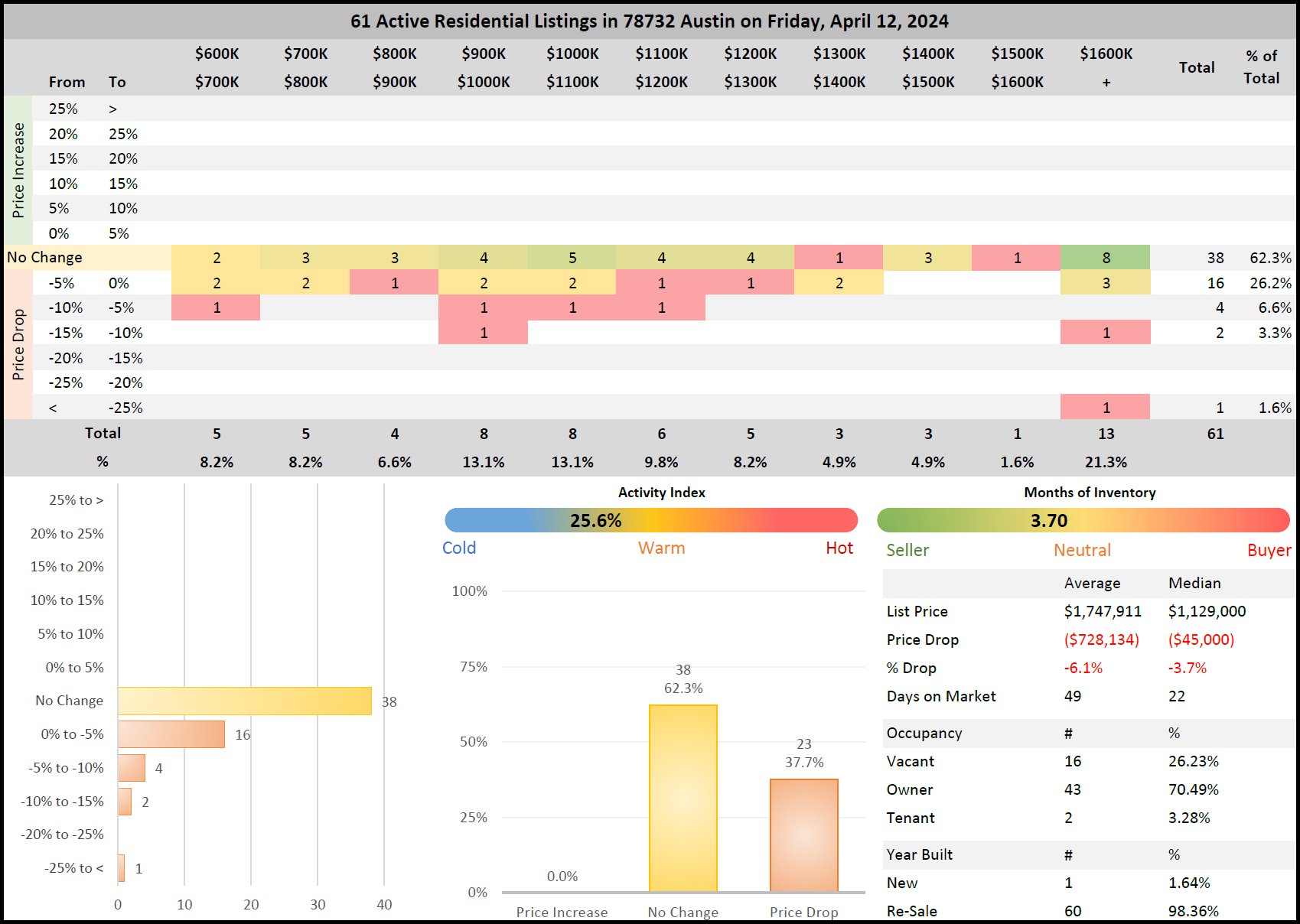Click the rotated Price Increase label beside the table

tap(18, 170)
